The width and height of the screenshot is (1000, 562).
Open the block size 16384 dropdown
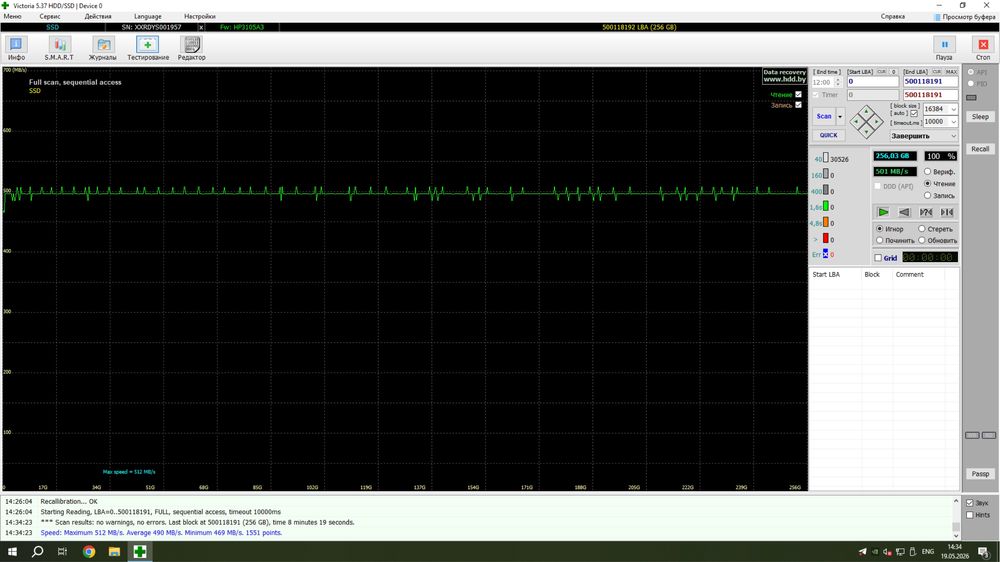point(940,109)
